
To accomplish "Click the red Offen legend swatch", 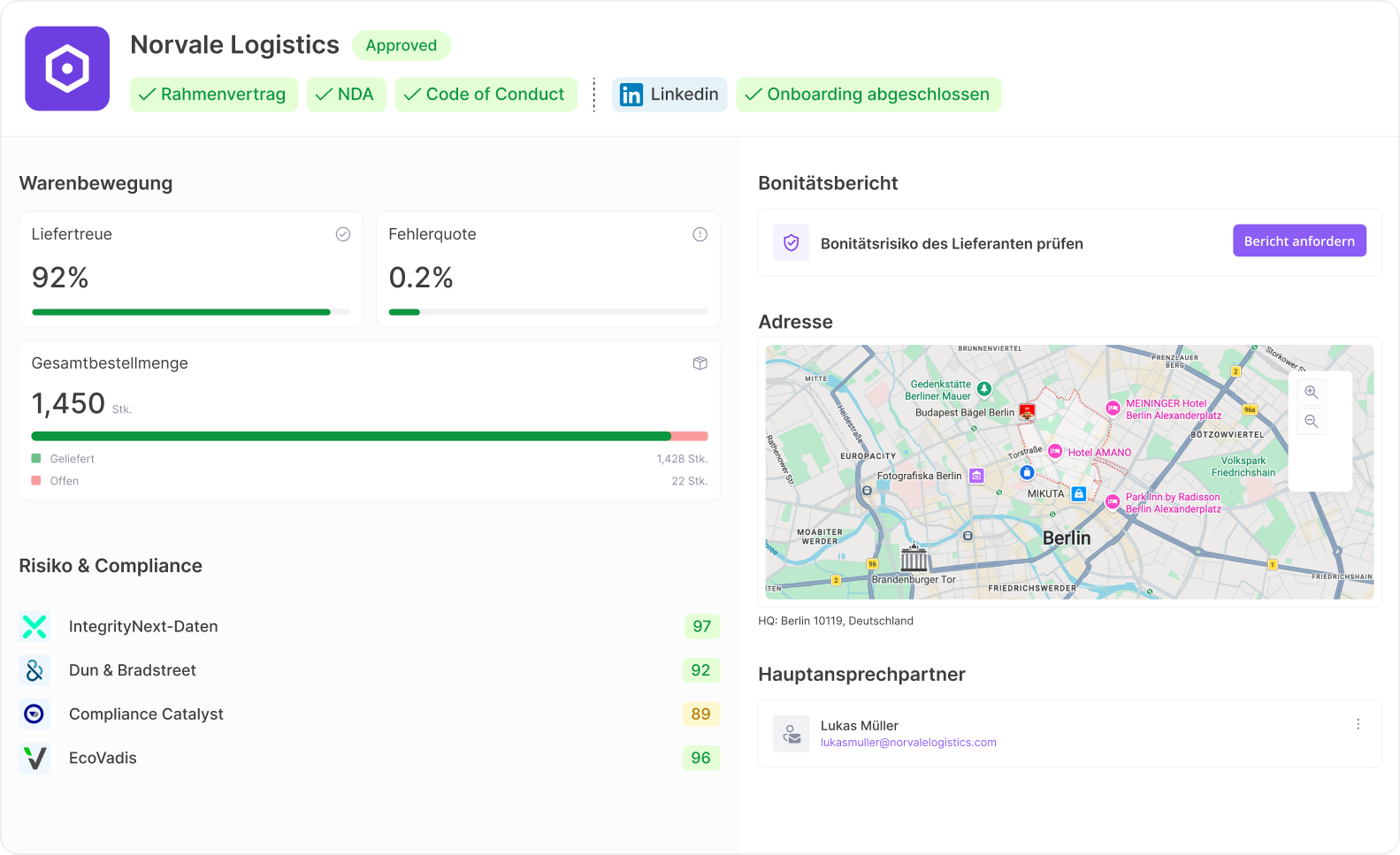I will pyautogui.click(x=36, y=480).
